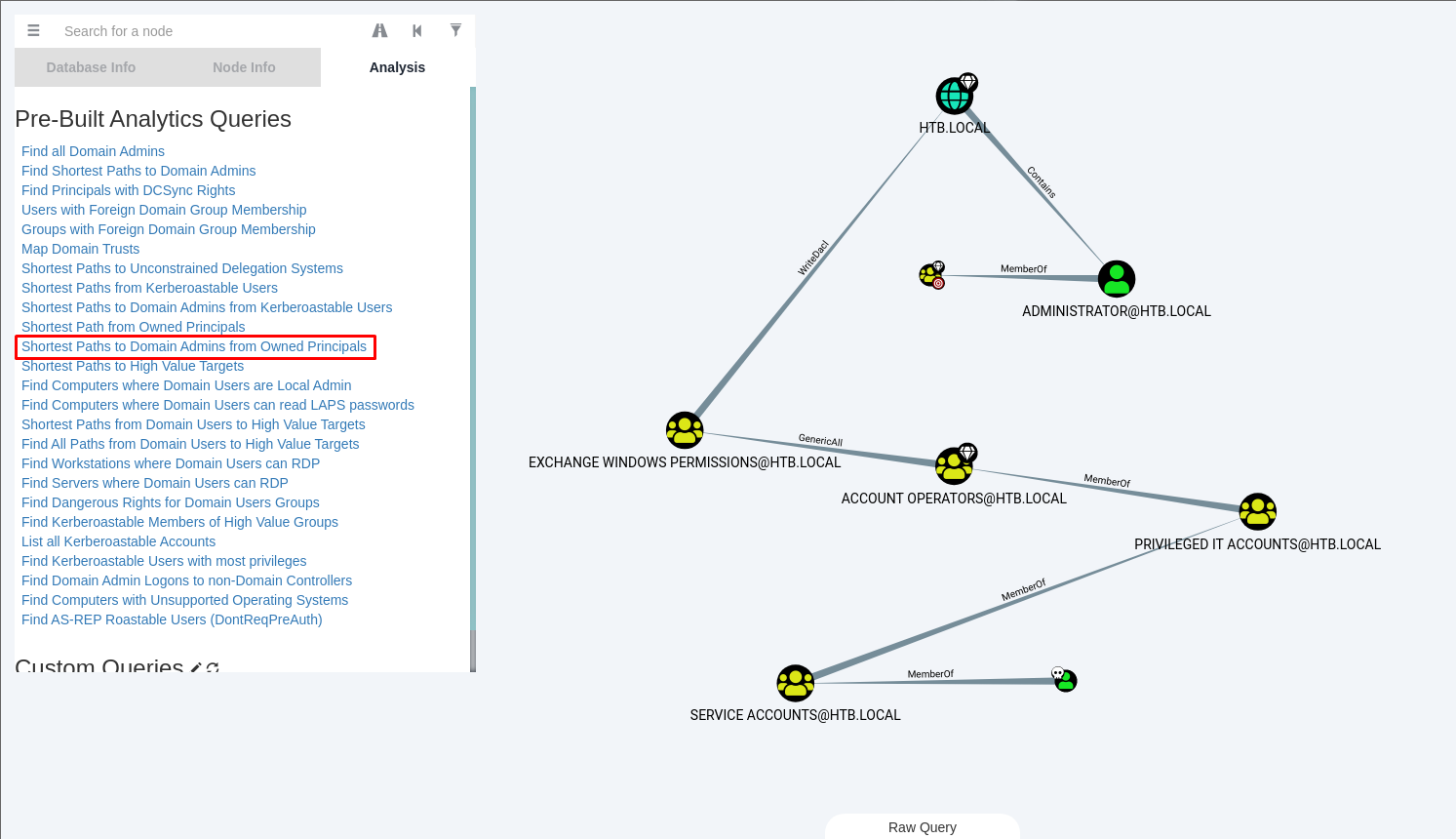Run Find Computers where Domain Users are Local Admin
Image resolution: width=1456 pixels, height=839 pixels.
pyautogui.click(x=186, y=385)
